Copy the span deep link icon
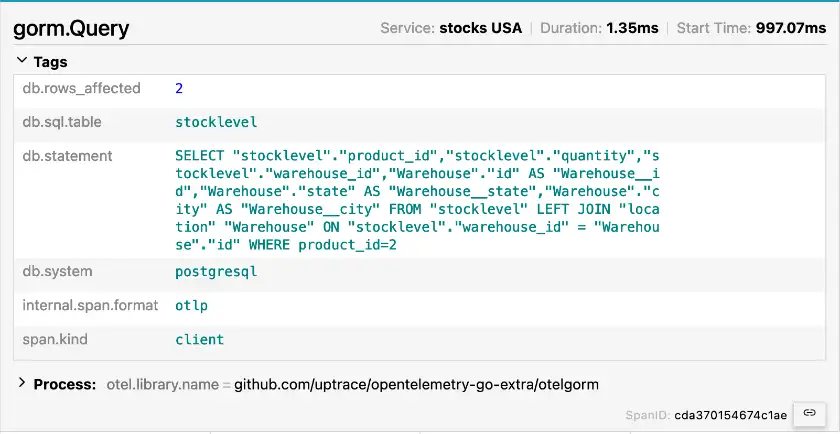The image size is (840, 434). (x=811, y=412)
